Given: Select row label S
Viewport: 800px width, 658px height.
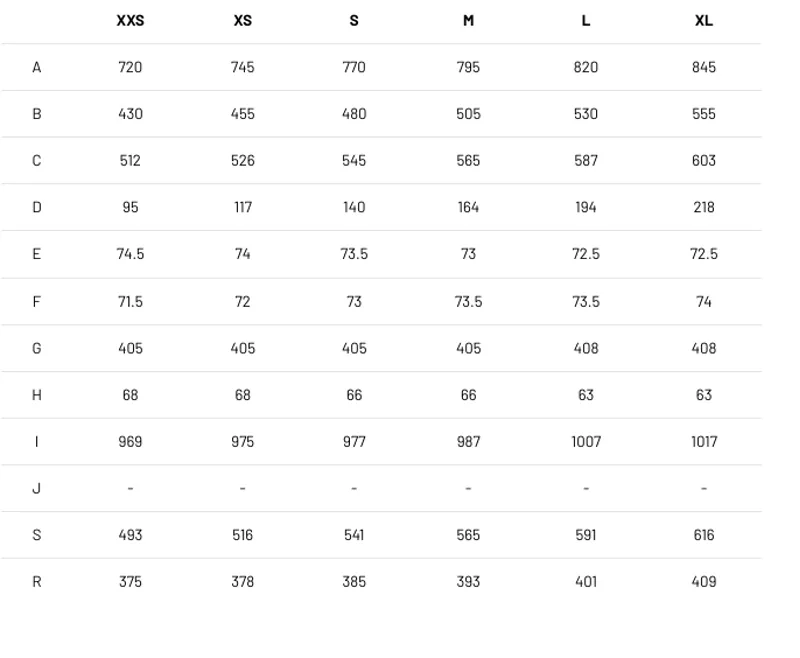Looking at the screenshot, I should (x=36, y=535).
